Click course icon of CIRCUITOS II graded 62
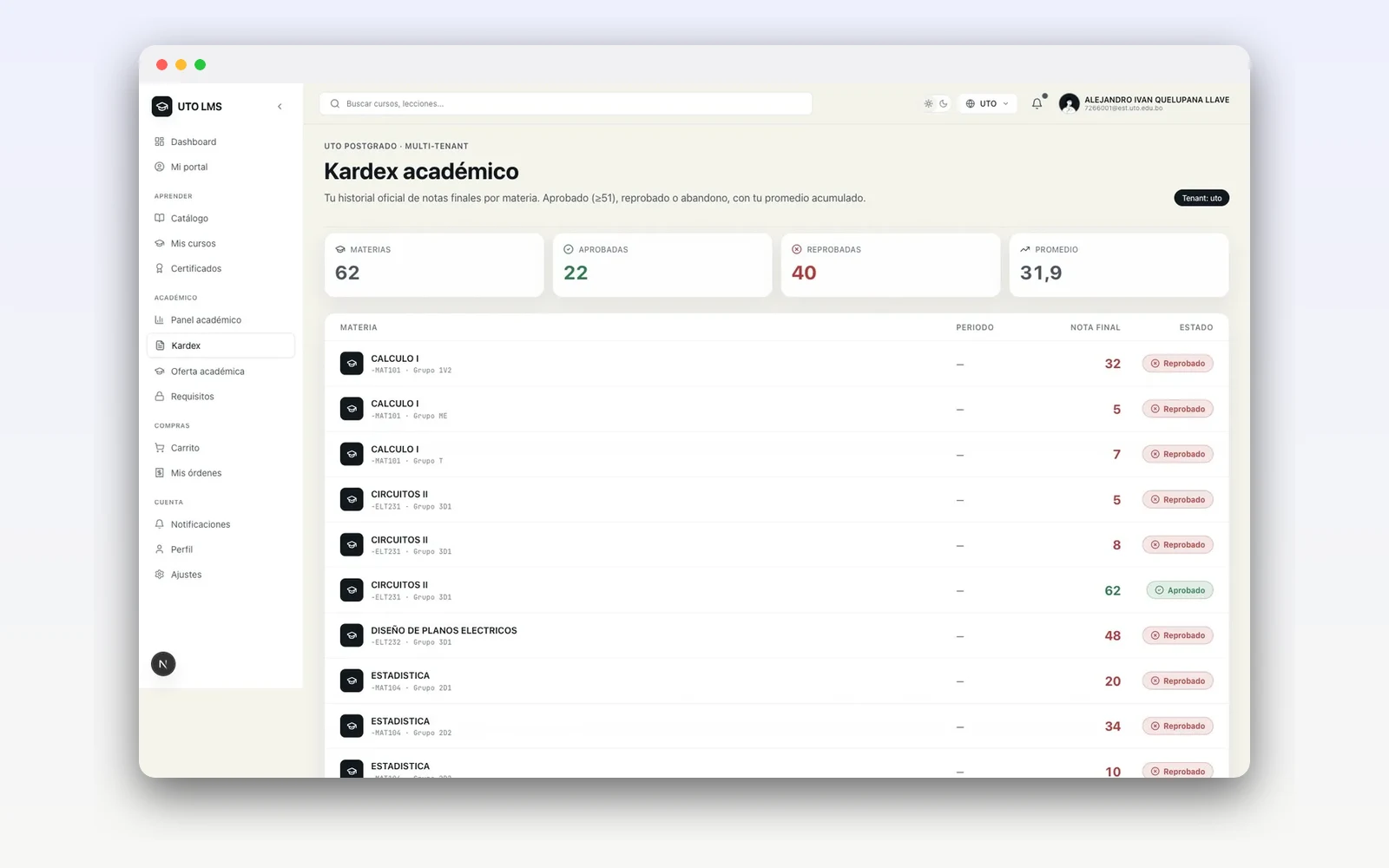 pyautogui.click(x=352, y=590)
